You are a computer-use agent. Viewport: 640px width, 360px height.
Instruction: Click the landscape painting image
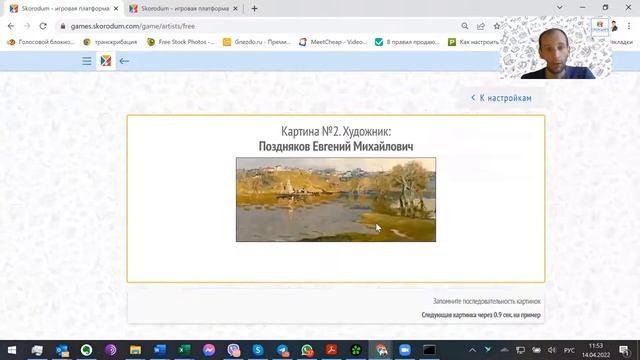coord(336,200)
